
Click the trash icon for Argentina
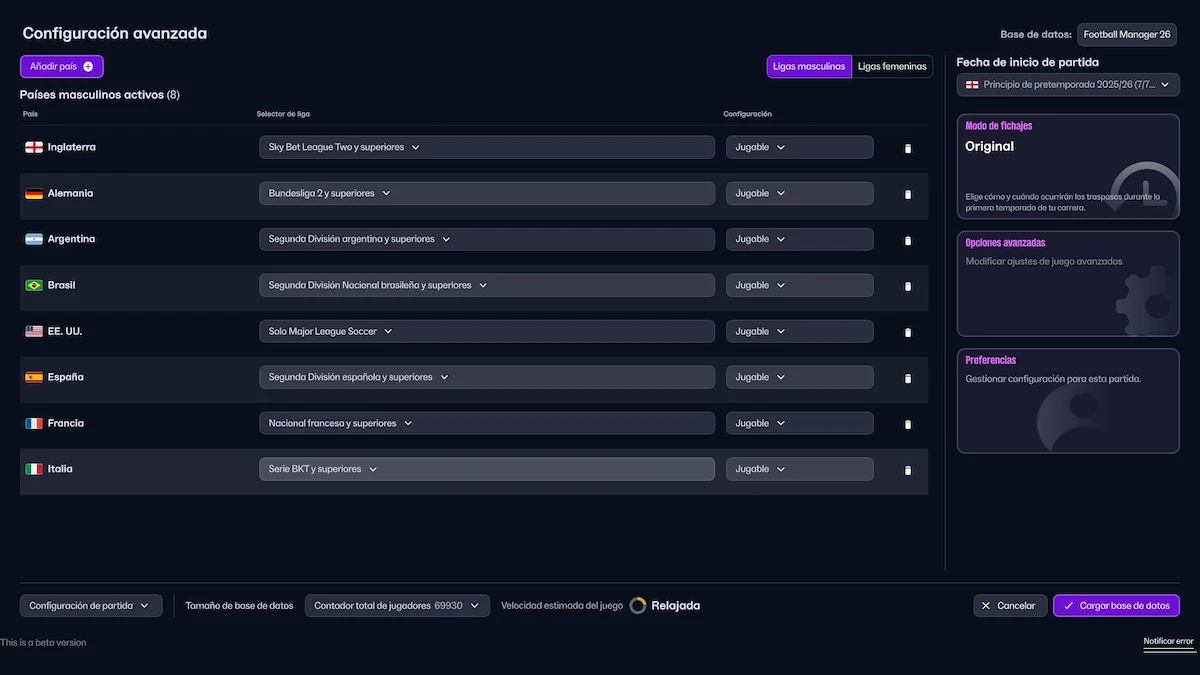pyautogui.click(x=908, y=240)
